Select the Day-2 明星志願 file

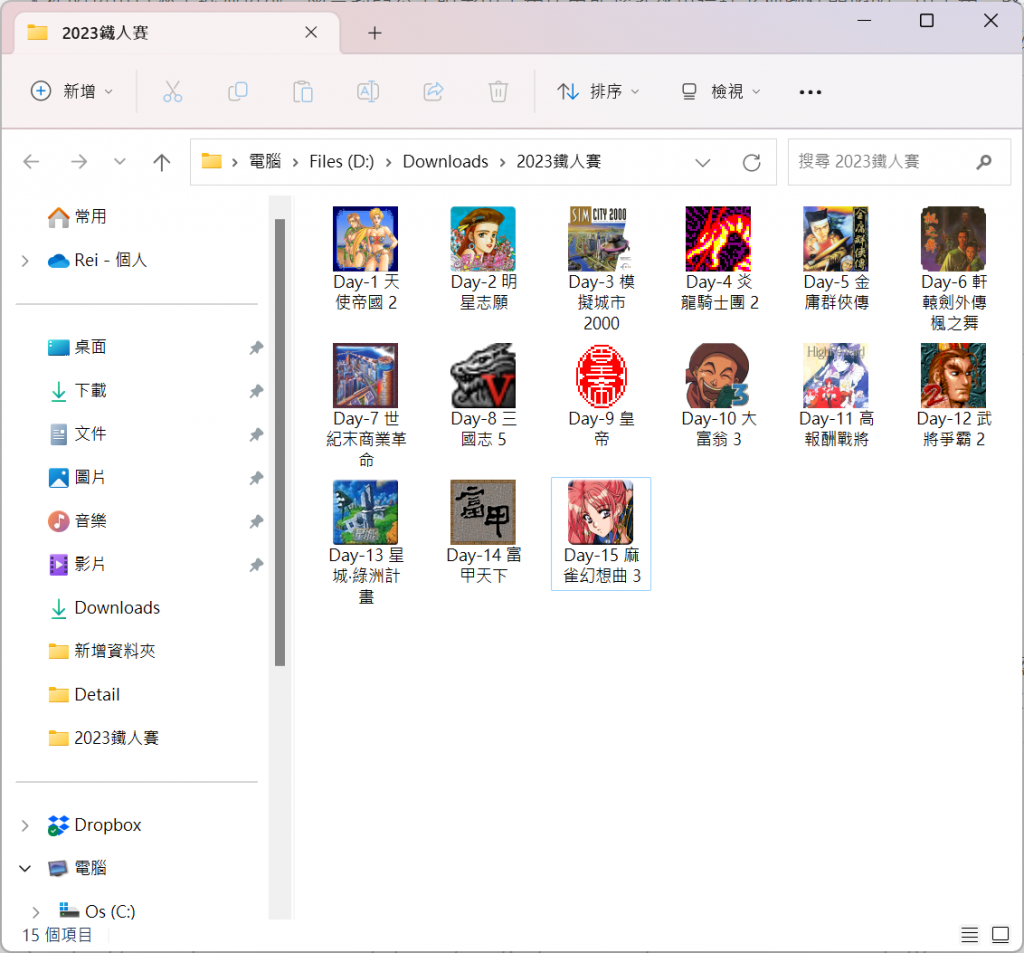click(483, 259)
